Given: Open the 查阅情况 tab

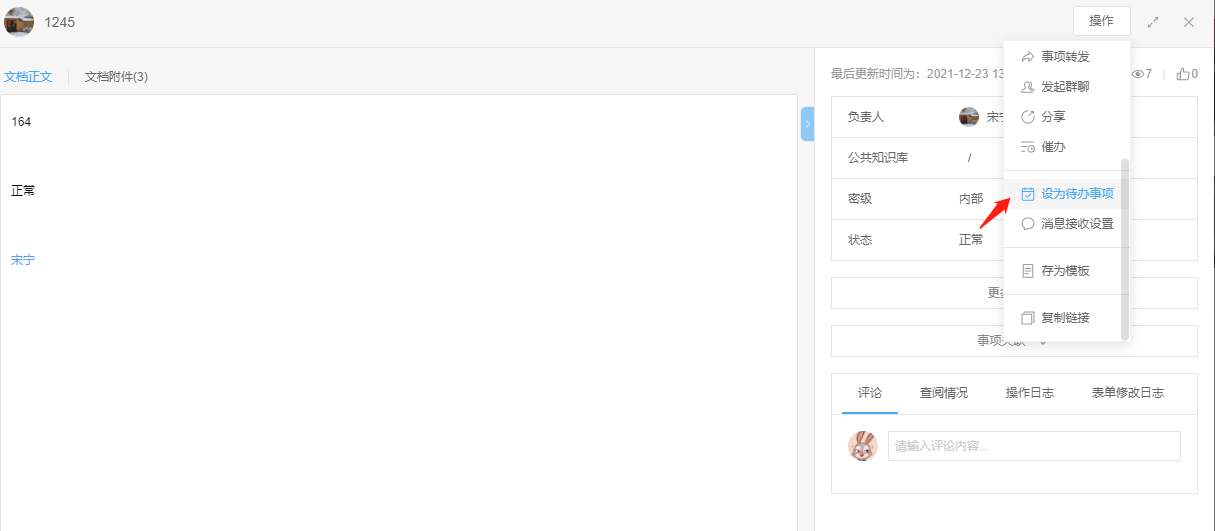Looking at the screenshot, I should (x=944, y=393).
